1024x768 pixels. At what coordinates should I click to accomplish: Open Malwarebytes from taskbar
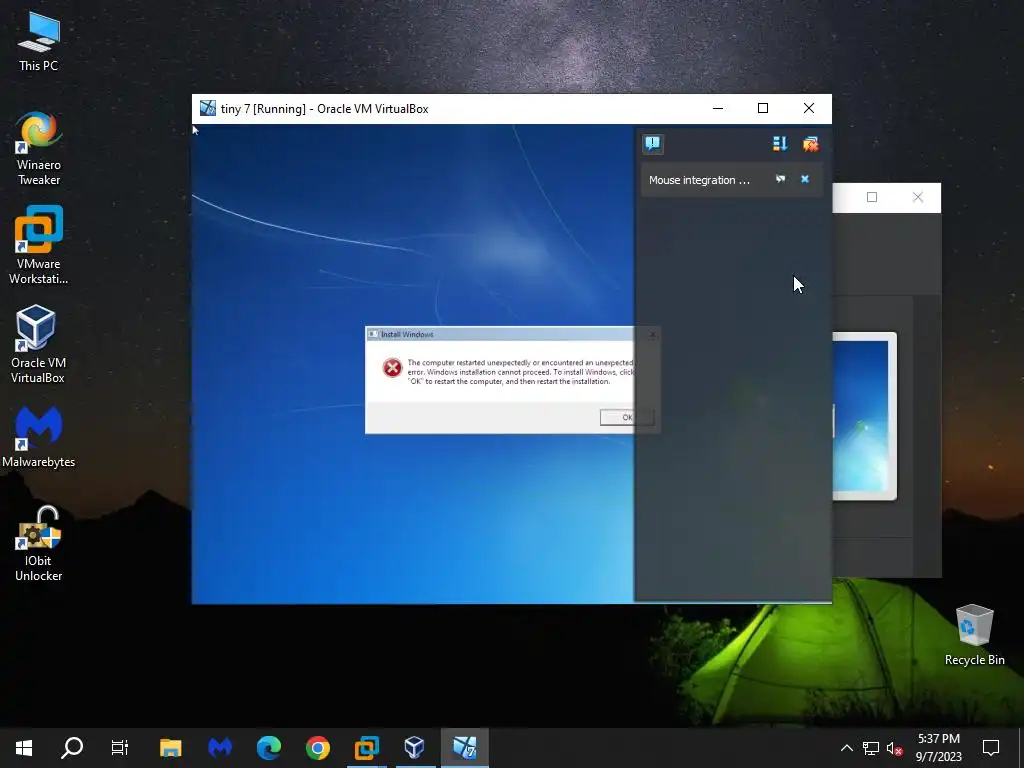219,748
